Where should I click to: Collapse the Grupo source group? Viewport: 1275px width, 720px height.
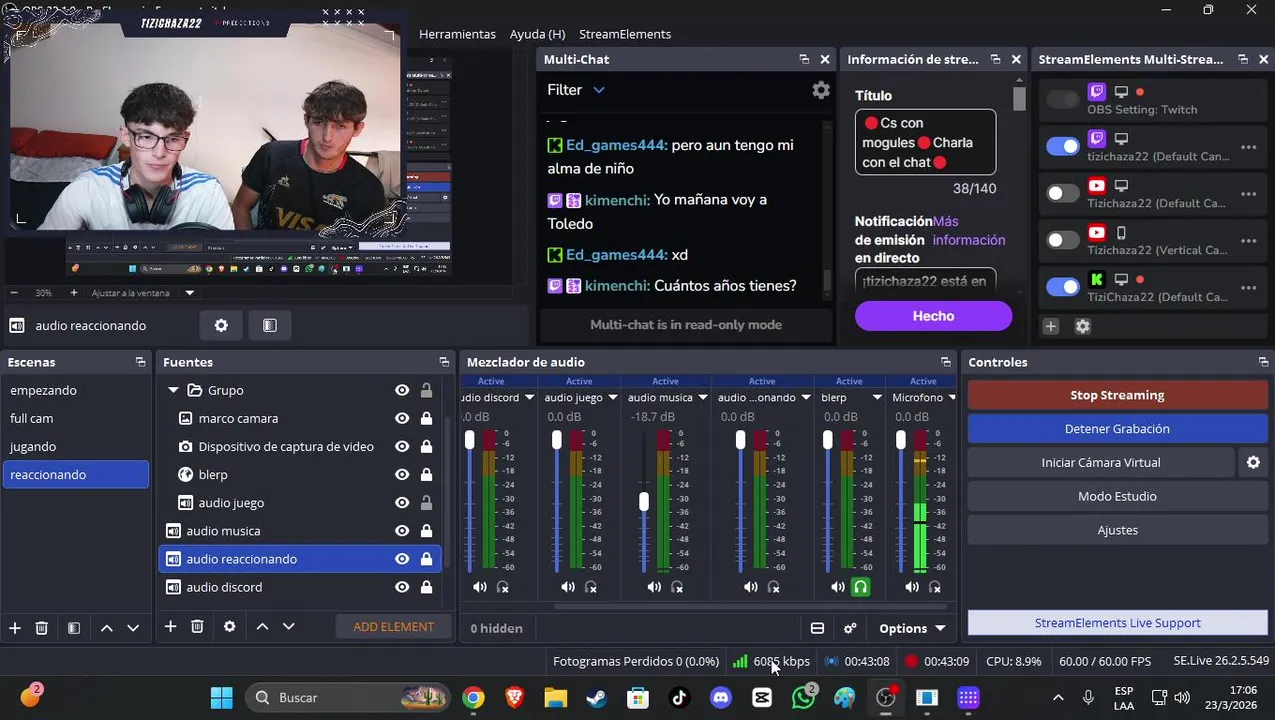pos(173,390)
